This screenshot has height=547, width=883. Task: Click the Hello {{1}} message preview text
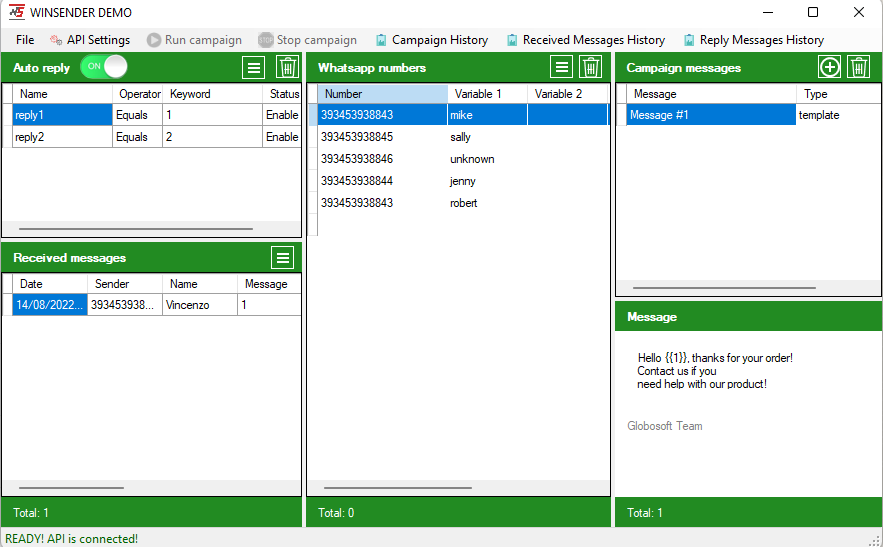[x=715, y=371]
